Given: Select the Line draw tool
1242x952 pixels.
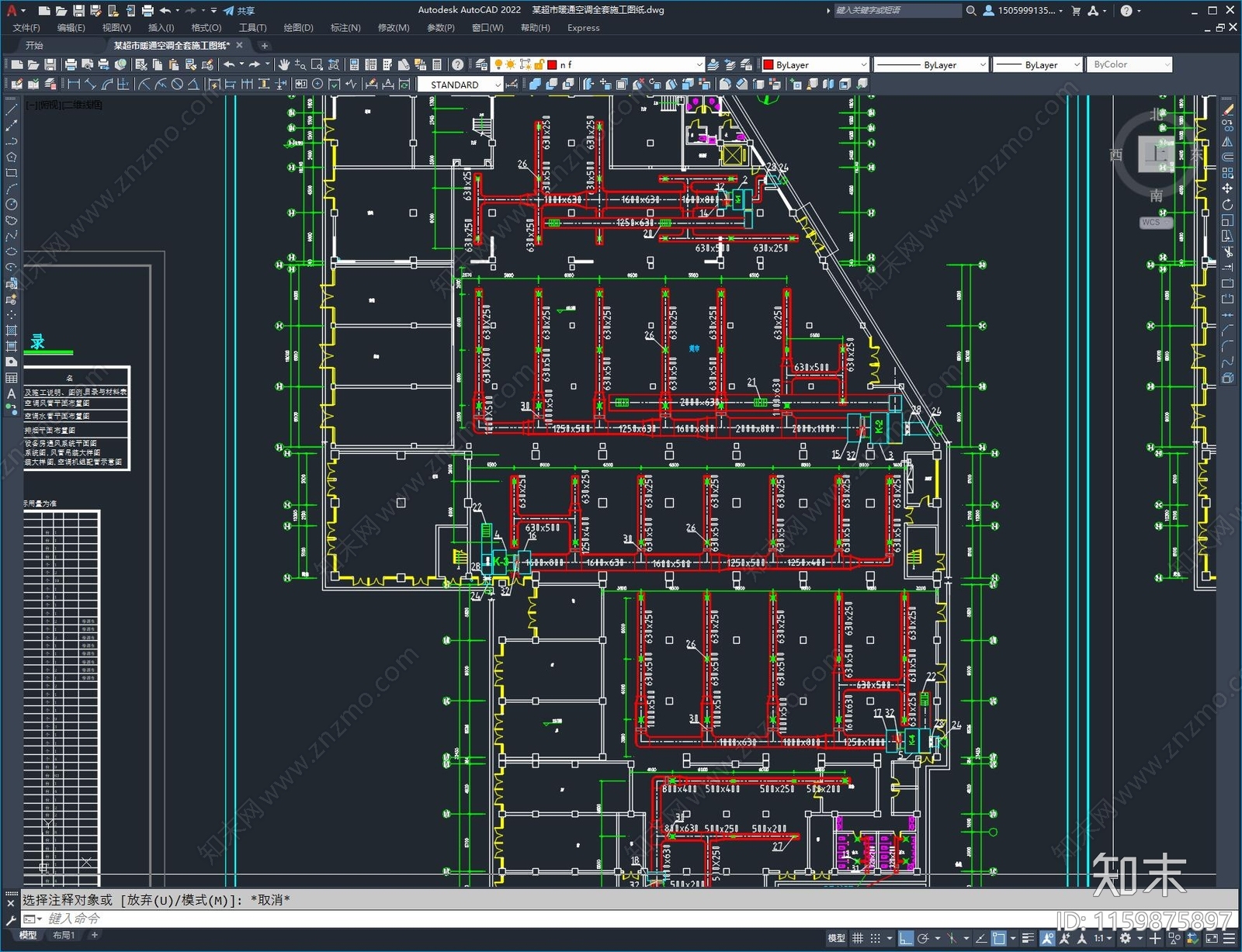Looking at the screenshot, I should click(11, 109).
